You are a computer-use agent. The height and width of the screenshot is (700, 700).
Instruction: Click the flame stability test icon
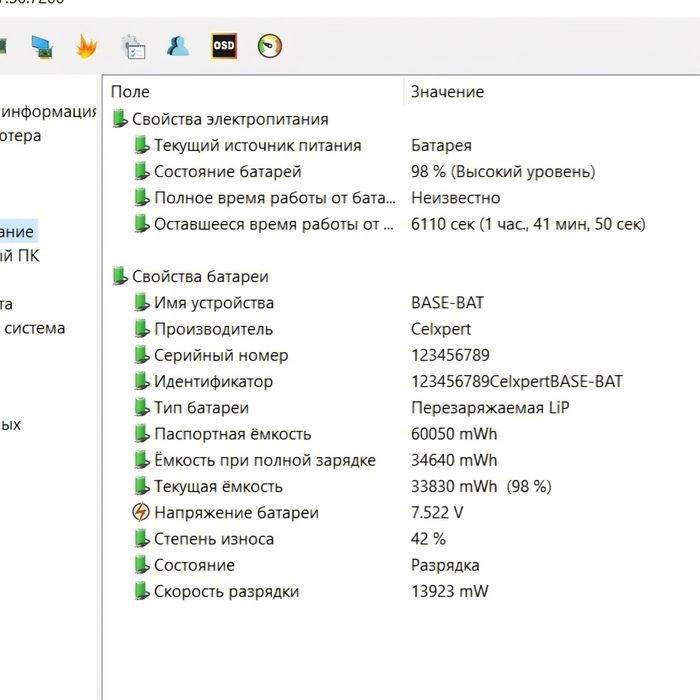(86, 46)
